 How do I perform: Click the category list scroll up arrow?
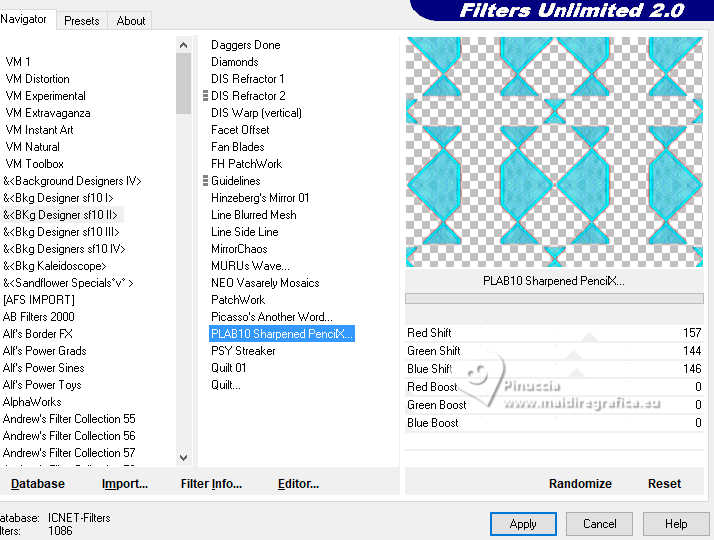[184, 45]
